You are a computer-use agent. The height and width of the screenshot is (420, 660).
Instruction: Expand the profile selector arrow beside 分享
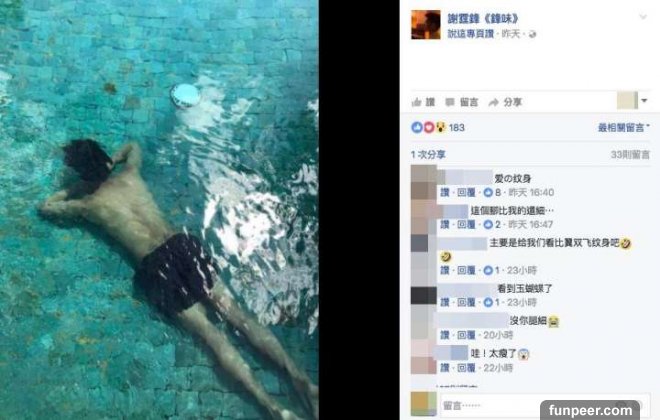pos(644,101)
